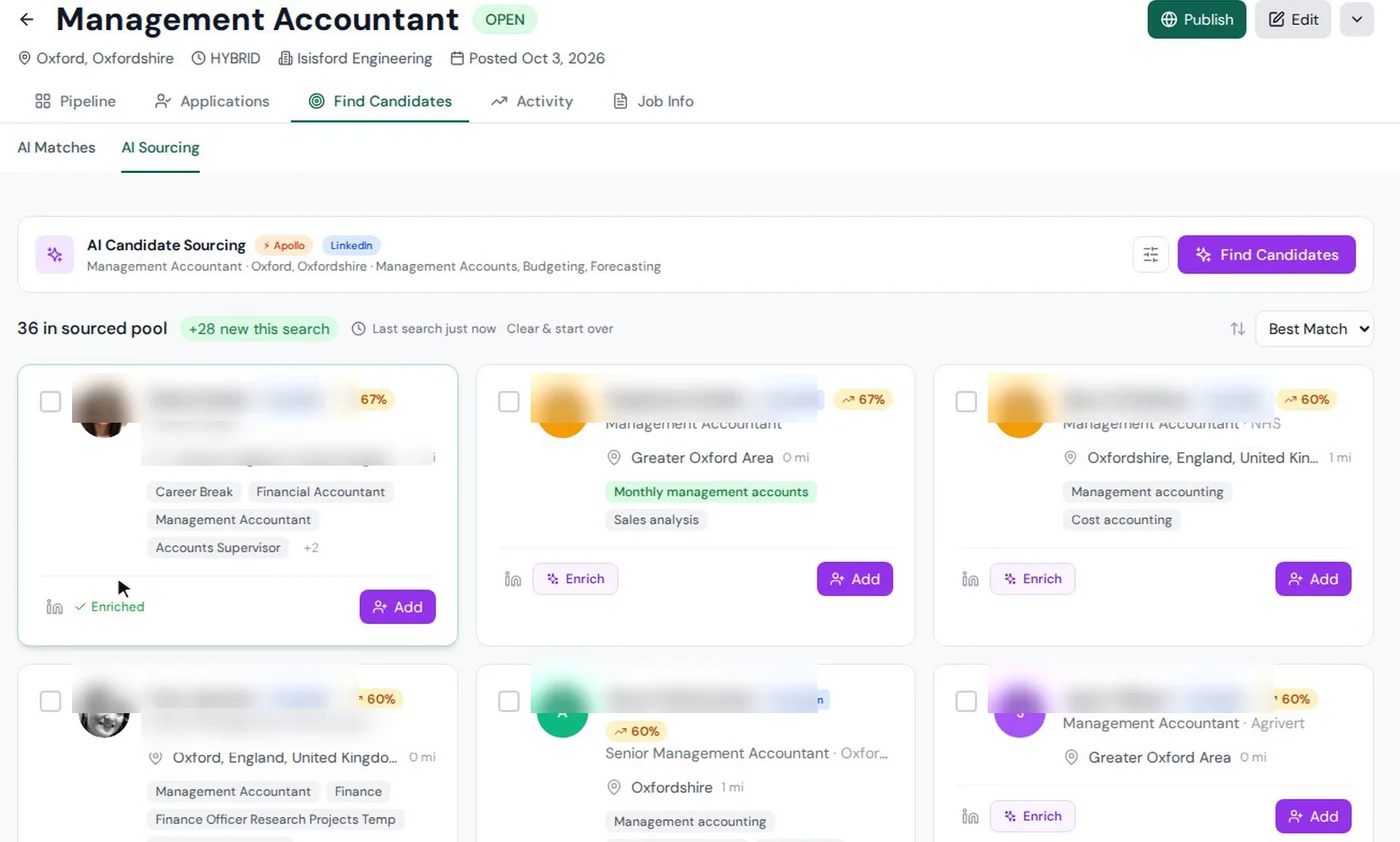Switch to the AI Matches sub-tab
The image size is (1400, 842).
(56, 148)
